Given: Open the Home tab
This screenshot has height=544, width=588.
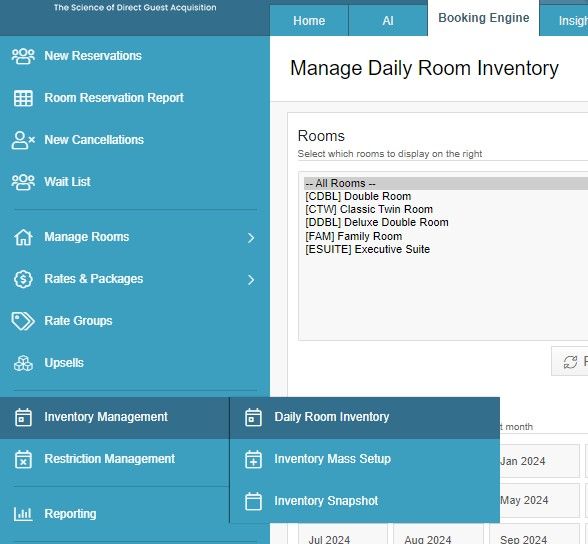Looking at the screenshot, I should click(309, 21).
